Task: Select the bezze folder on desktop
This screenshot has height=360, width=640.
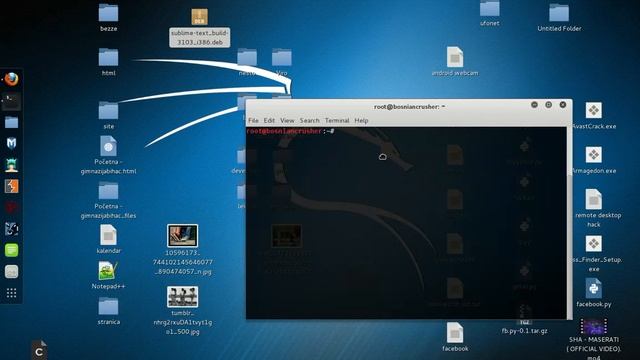Action: coord(108,13)
